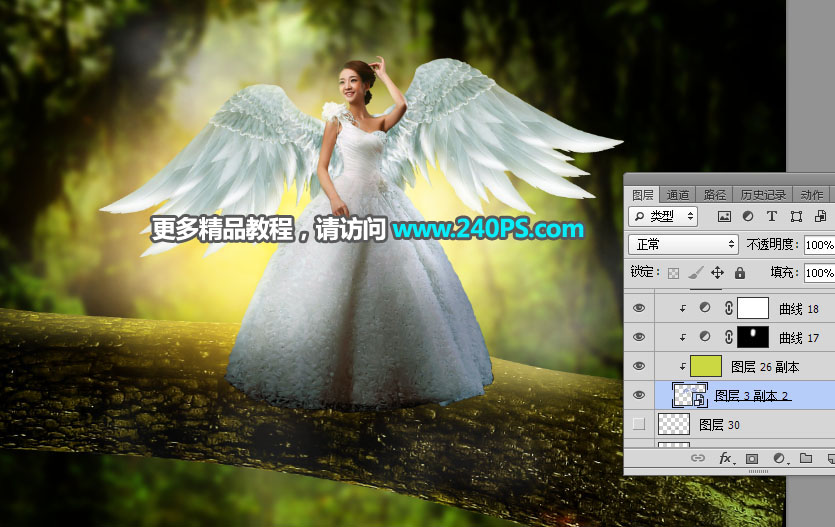Click the 填充 label
The image size is (835, 527).
pos(784,273)
